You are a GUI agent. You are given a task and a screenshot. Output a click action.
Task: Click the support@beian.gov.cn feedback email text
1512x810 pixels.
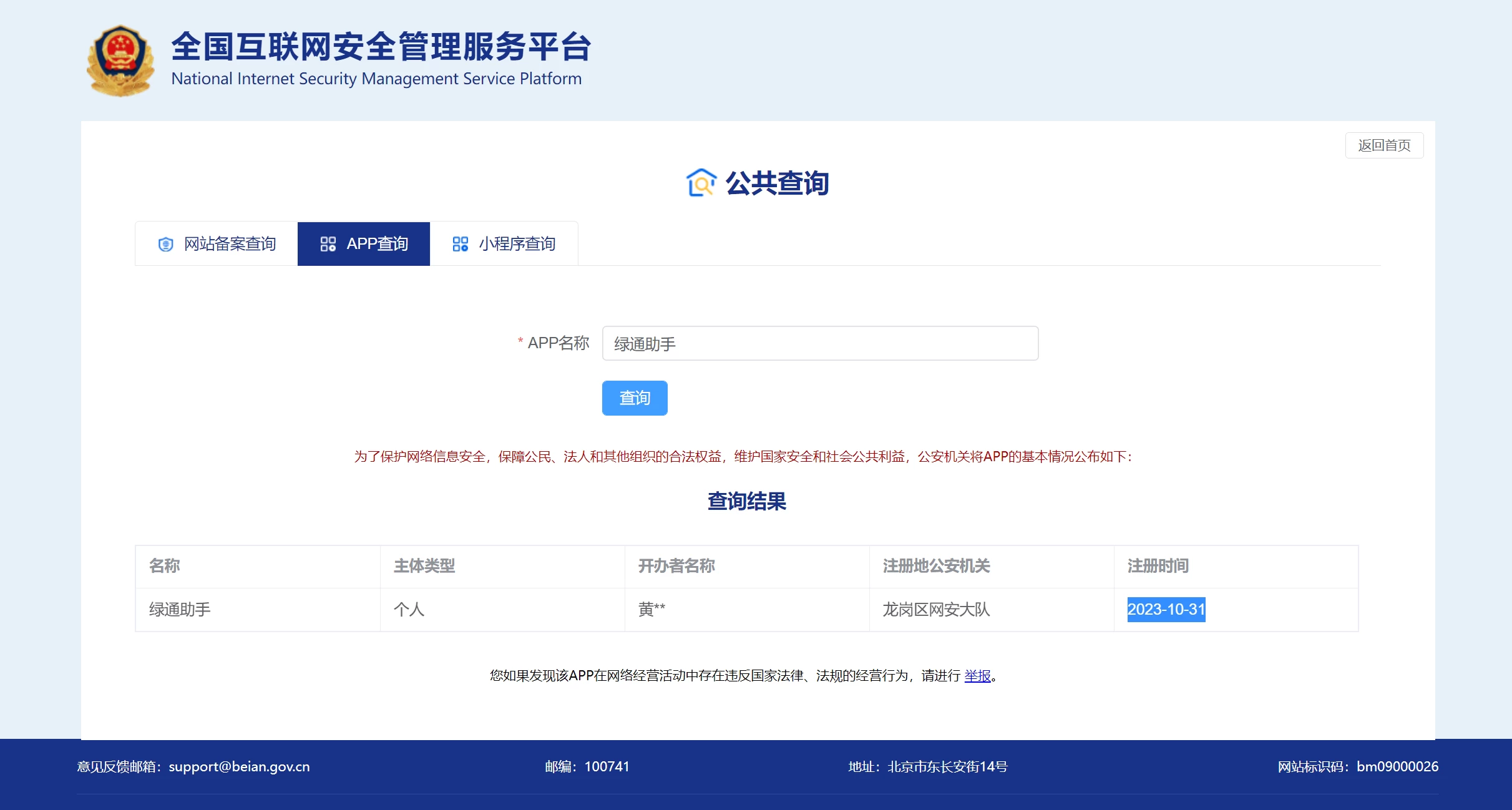point(239,767)
